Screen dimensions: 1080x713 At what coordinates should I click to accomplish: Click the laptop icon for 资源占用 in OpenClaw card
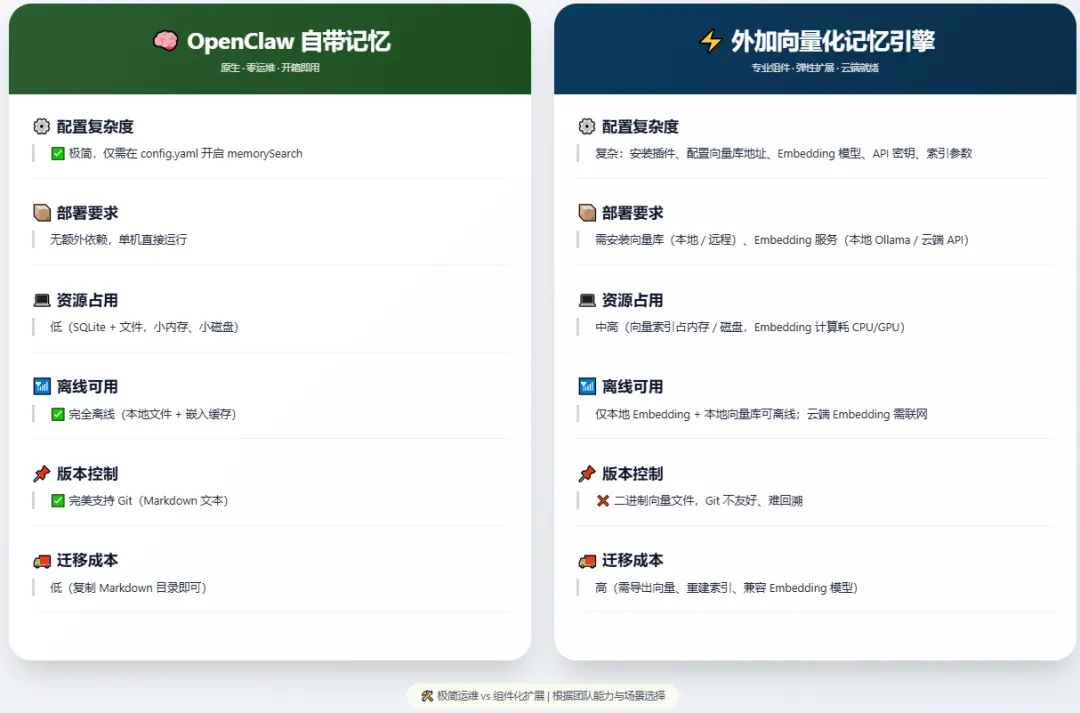tap(42, 300)
